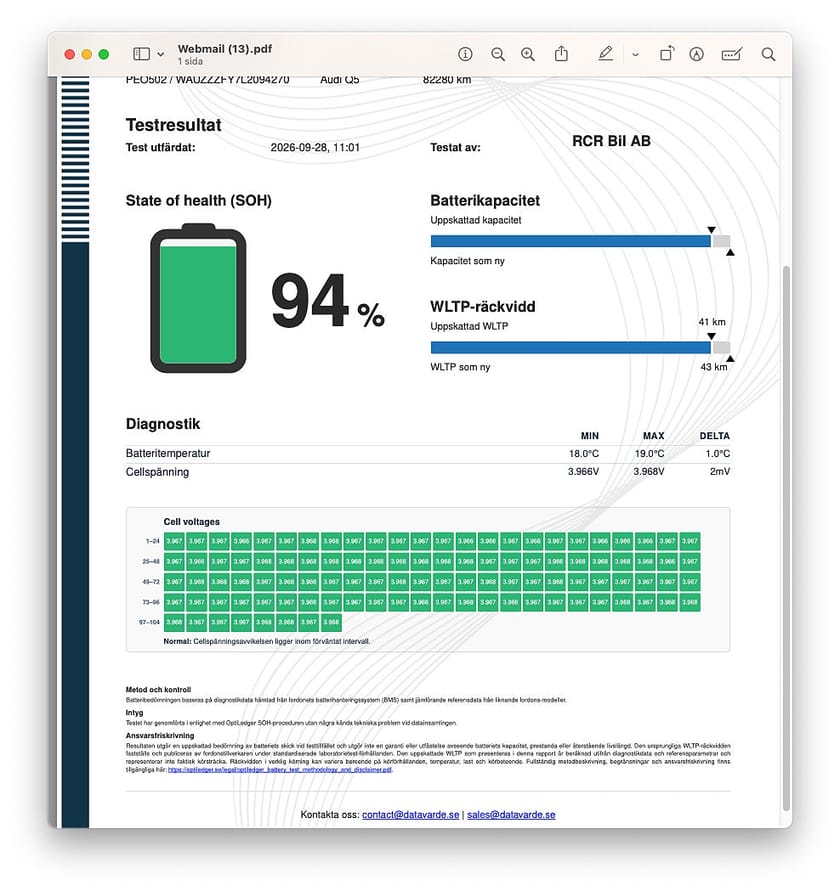Select the WLTP-räckvidd heading
The height and width of the screenshot is (891, 840).
click(483, 307)
